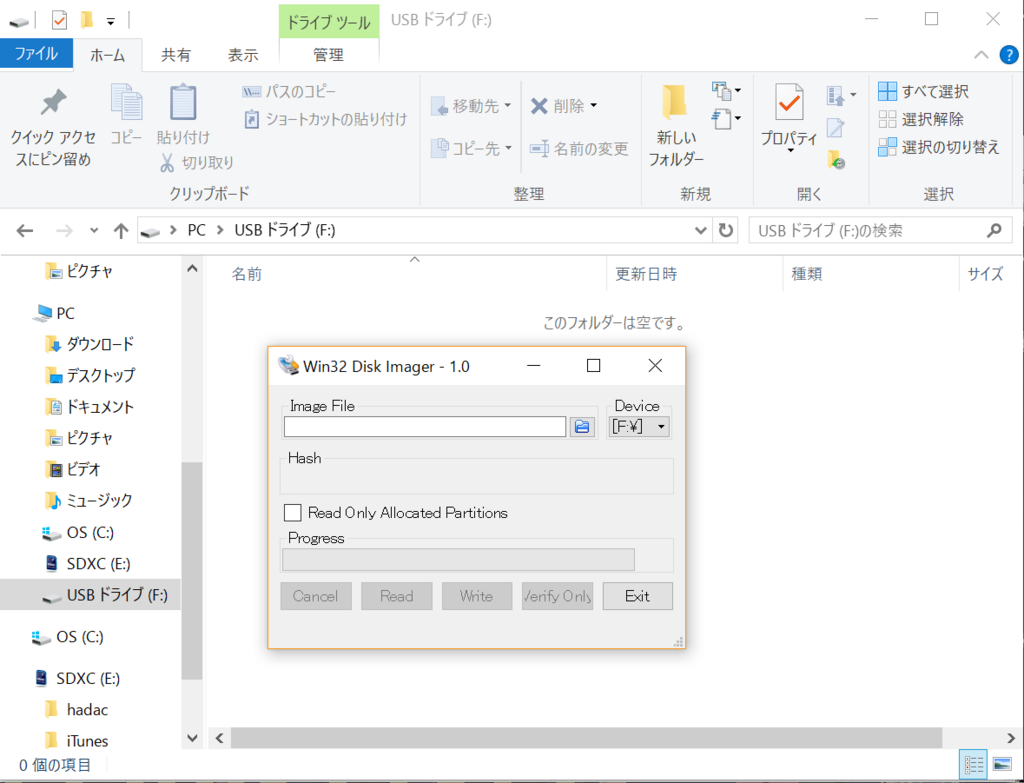This screenshot has height=783, width=1024.
Task: Open ビデオ in the navigation pane
Action: tap(73, 470)
